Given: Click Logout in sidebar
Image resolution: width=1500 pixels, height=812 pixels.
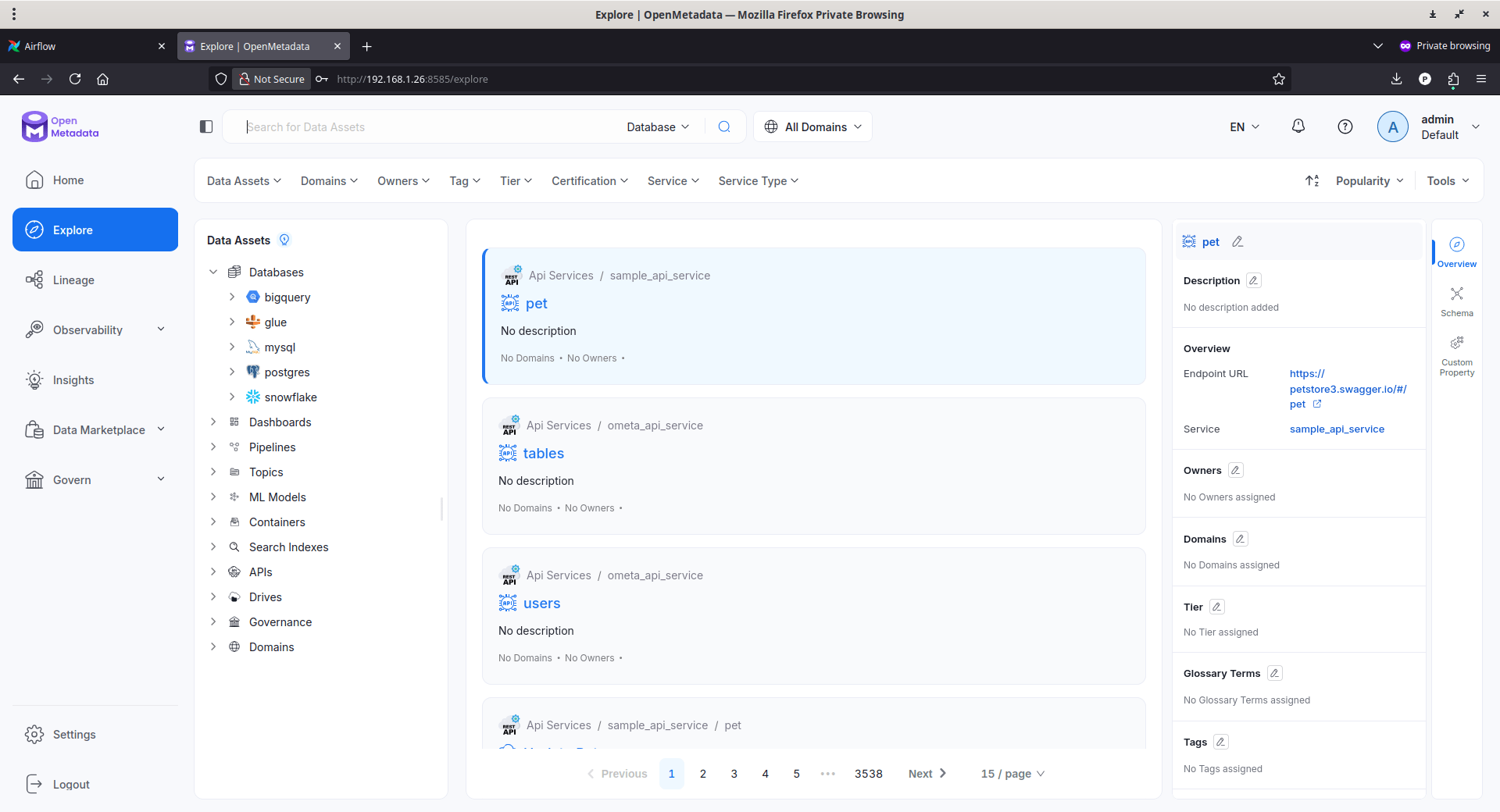Looking at the screenshot, I should (95, 785).
